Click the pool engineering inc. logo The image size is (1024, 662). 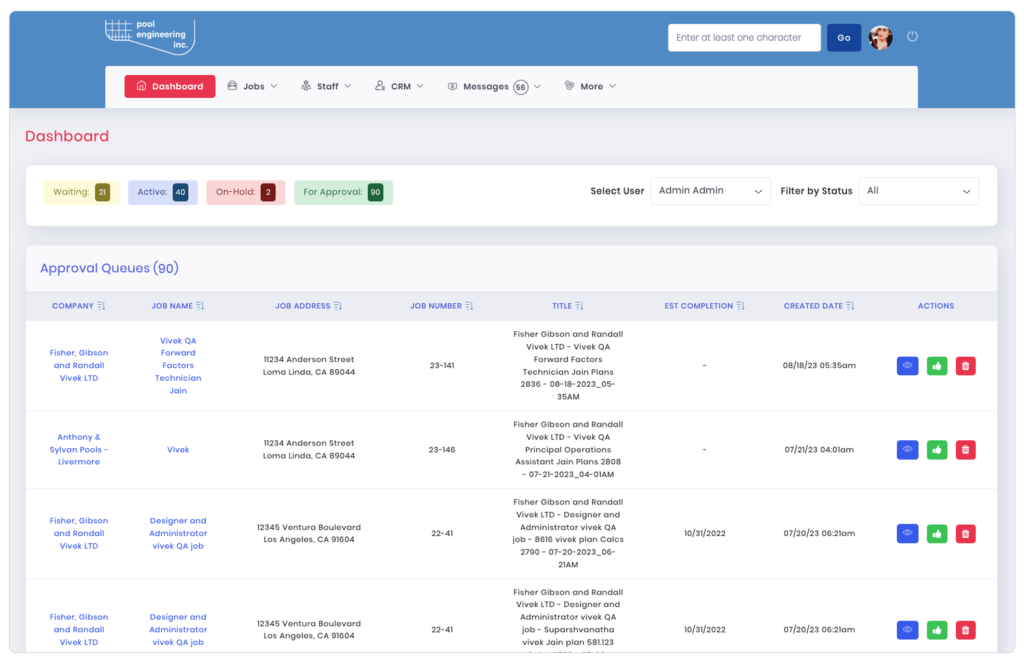coord(148,34)
